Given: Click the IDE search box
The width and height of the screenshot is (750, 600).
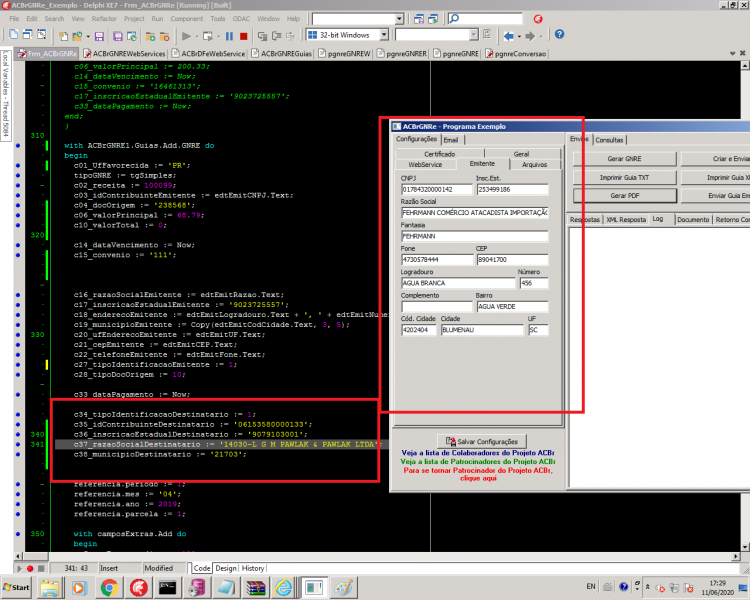Looking at the screenshot, I should coord(485,19).
